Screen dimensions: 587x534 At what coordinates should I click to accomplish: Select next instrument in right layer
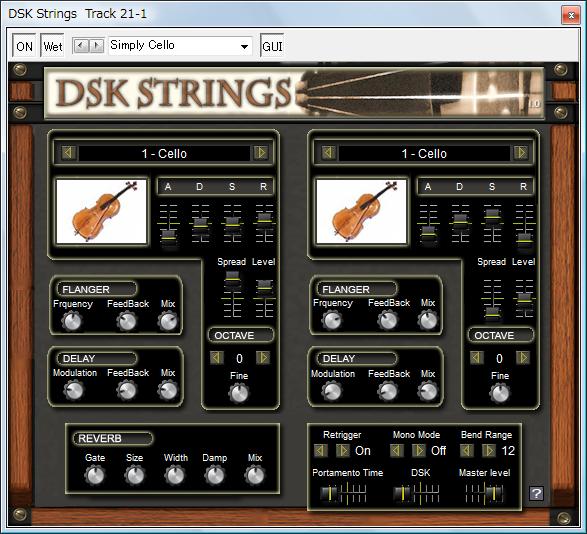521,153
